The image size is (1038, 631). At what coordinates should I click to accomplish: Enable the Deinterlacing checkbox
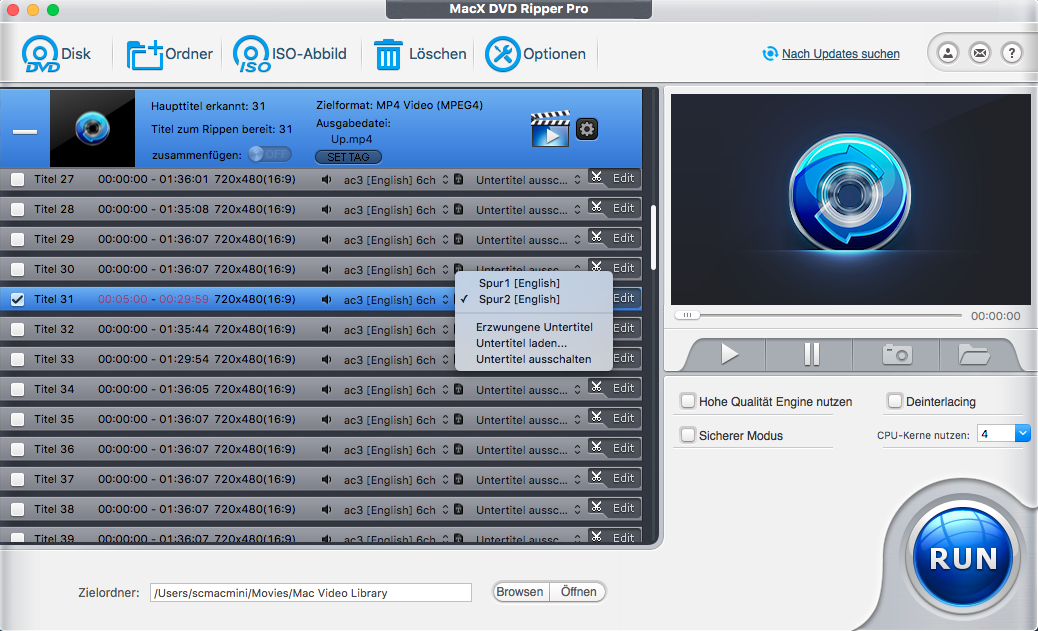point(895,401)
